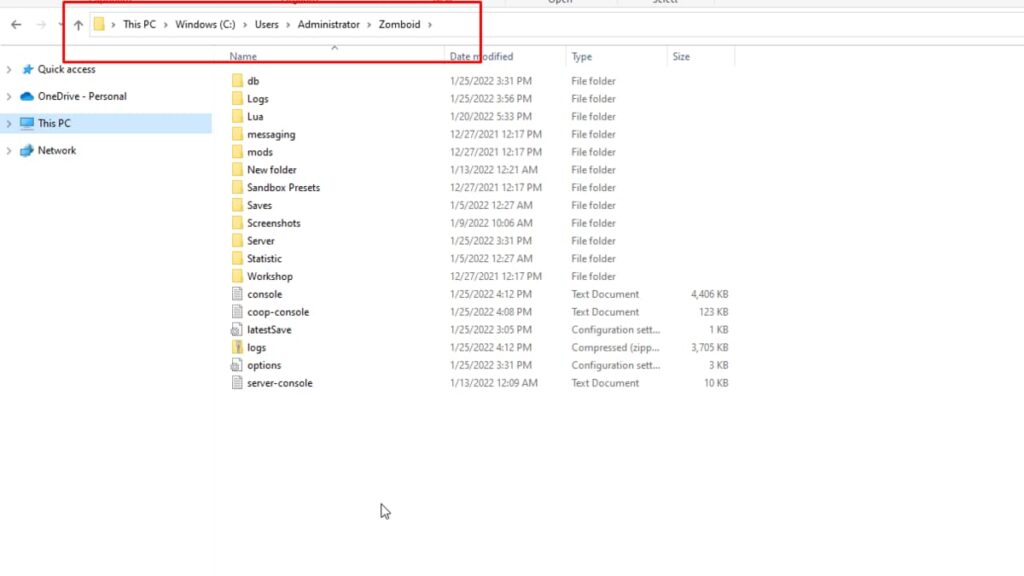Expand the Quick access tree node
Screen dimensions: 1024x576
coord(9,69)
